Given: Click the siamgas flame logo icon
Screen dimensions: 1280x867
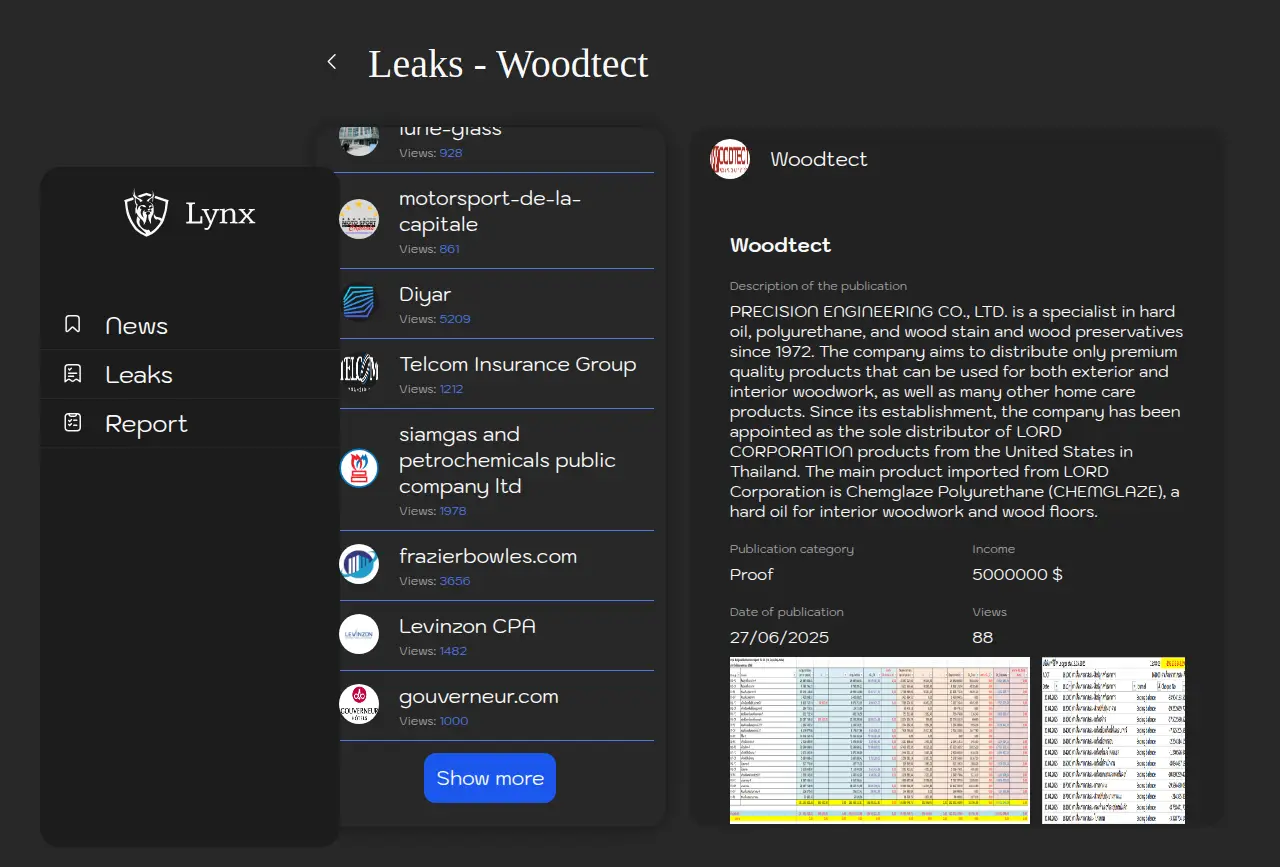Looking at the screenshot, I should click(359, 468).
